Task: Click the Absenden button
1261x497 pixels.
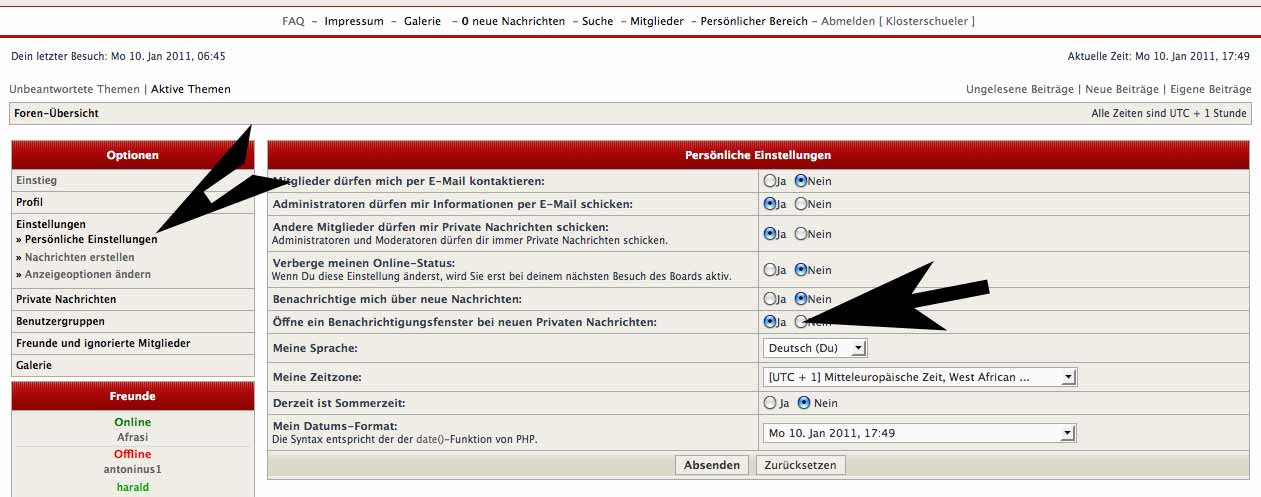Action: (x=712, y=465)
